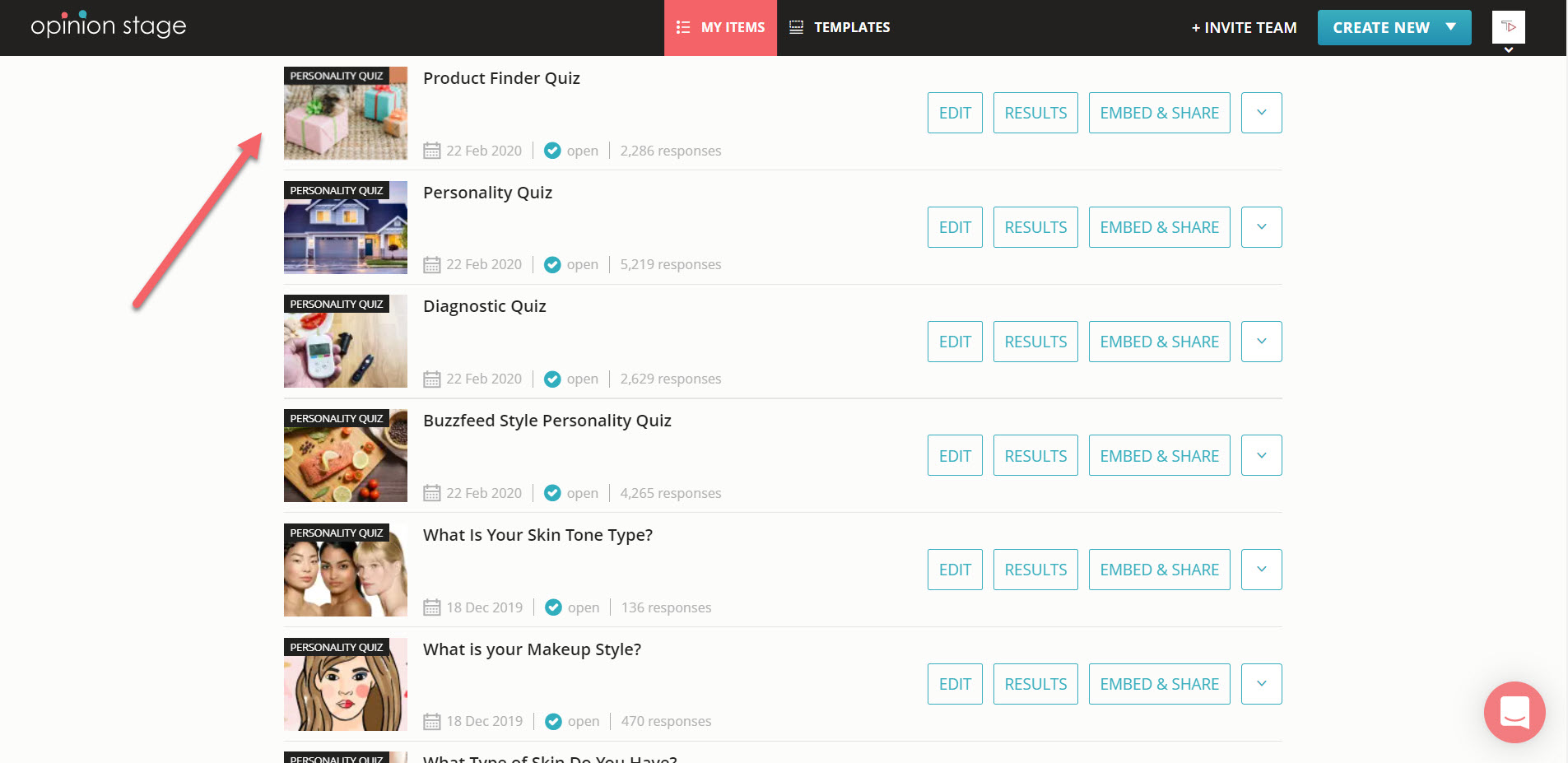The height and width of the screenshot is (763, 1568).
Task: Embed & Share the Personality Quiz
Action: click(1160, 227)
